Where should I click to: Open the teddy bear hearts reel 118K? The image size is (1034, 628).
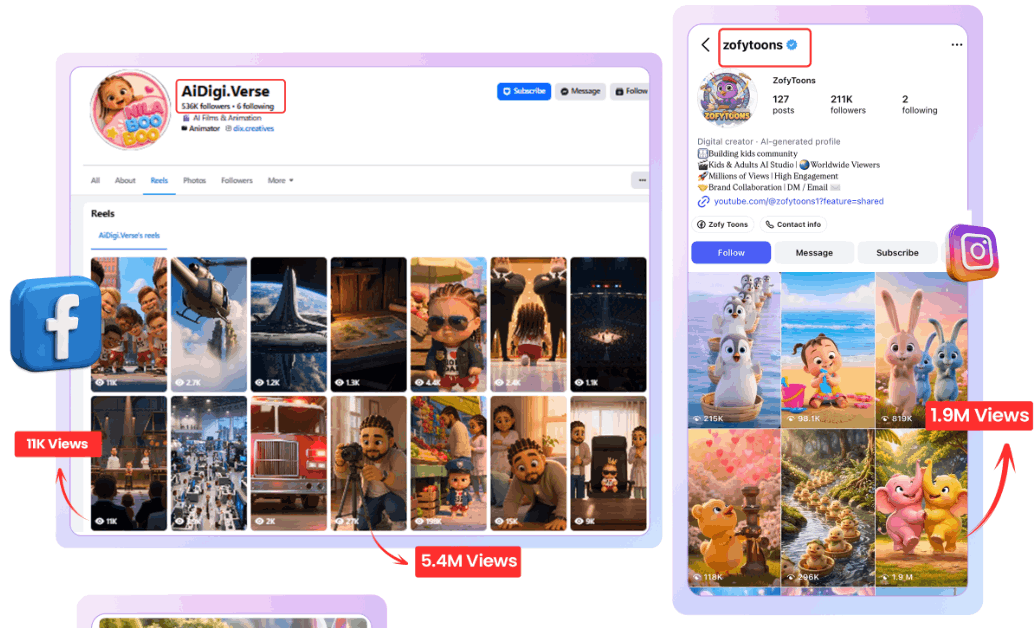[734, 507]
